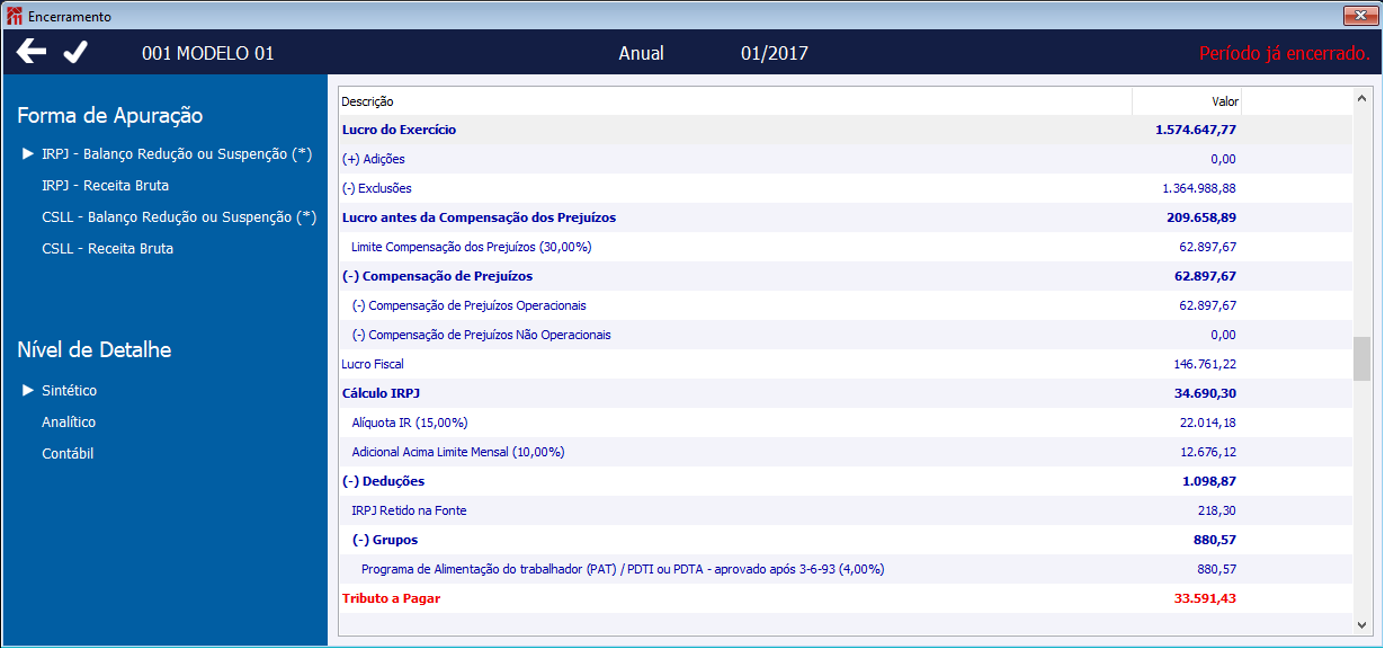The height and width of the screenshot is (648, 1383).
Task: Select the Cálculo IRPJ row
Action: [845, 393]
